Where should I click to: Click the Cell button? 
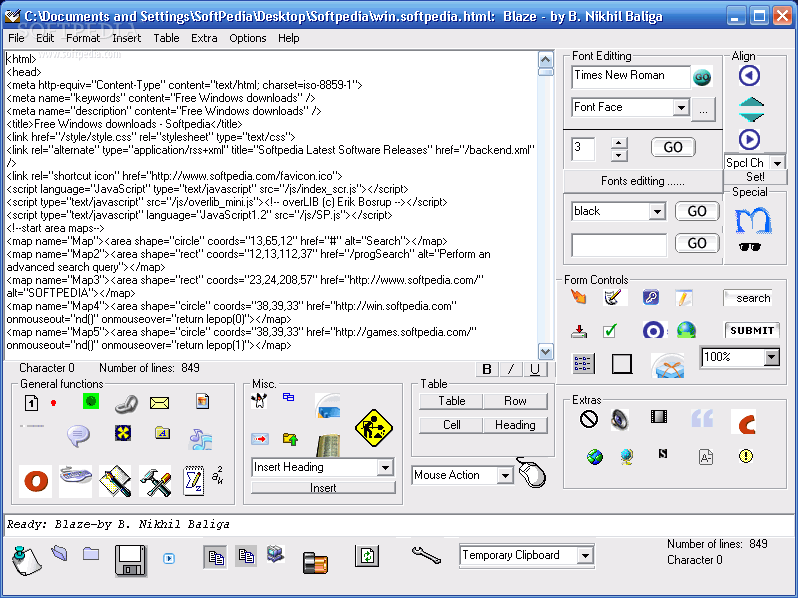pos(451,425)
